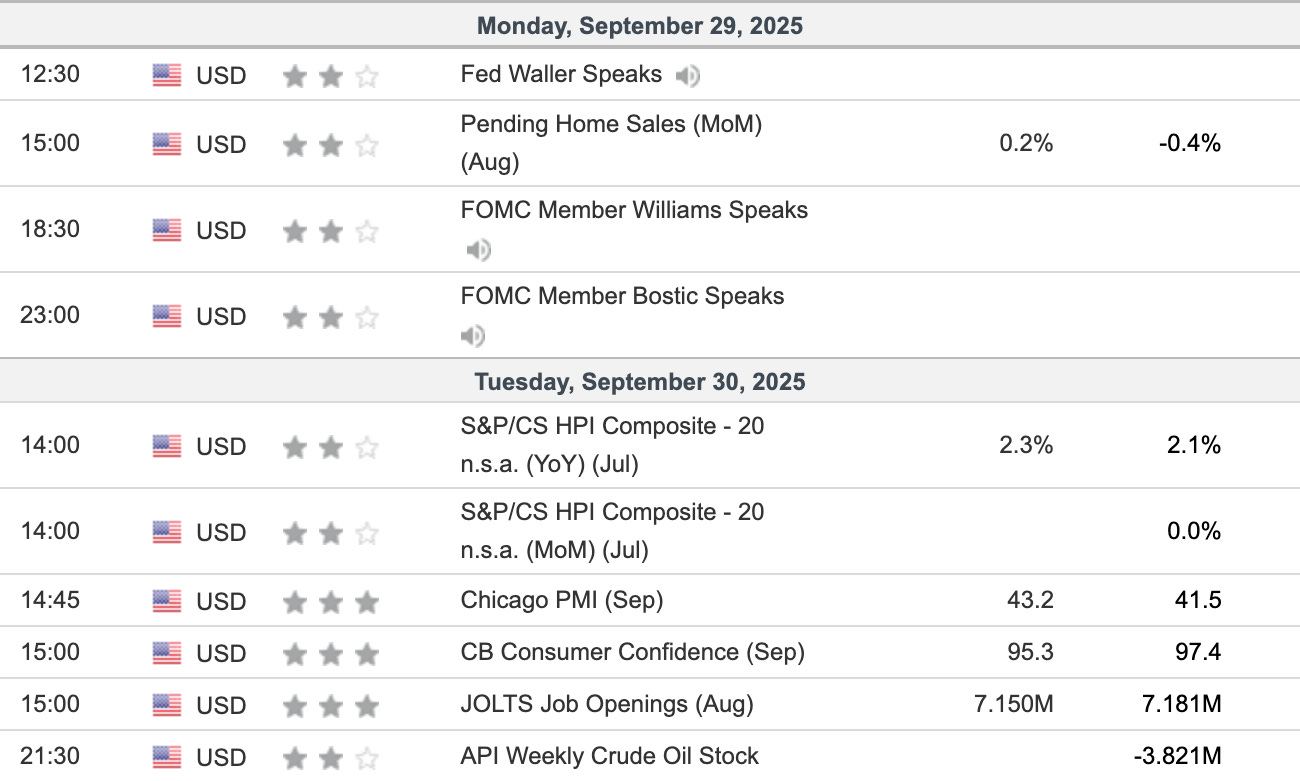This screenshot has height=781, width=1300.
Task: Open JOLTS Job Openings (Aug) event
Action: (607, 704)
